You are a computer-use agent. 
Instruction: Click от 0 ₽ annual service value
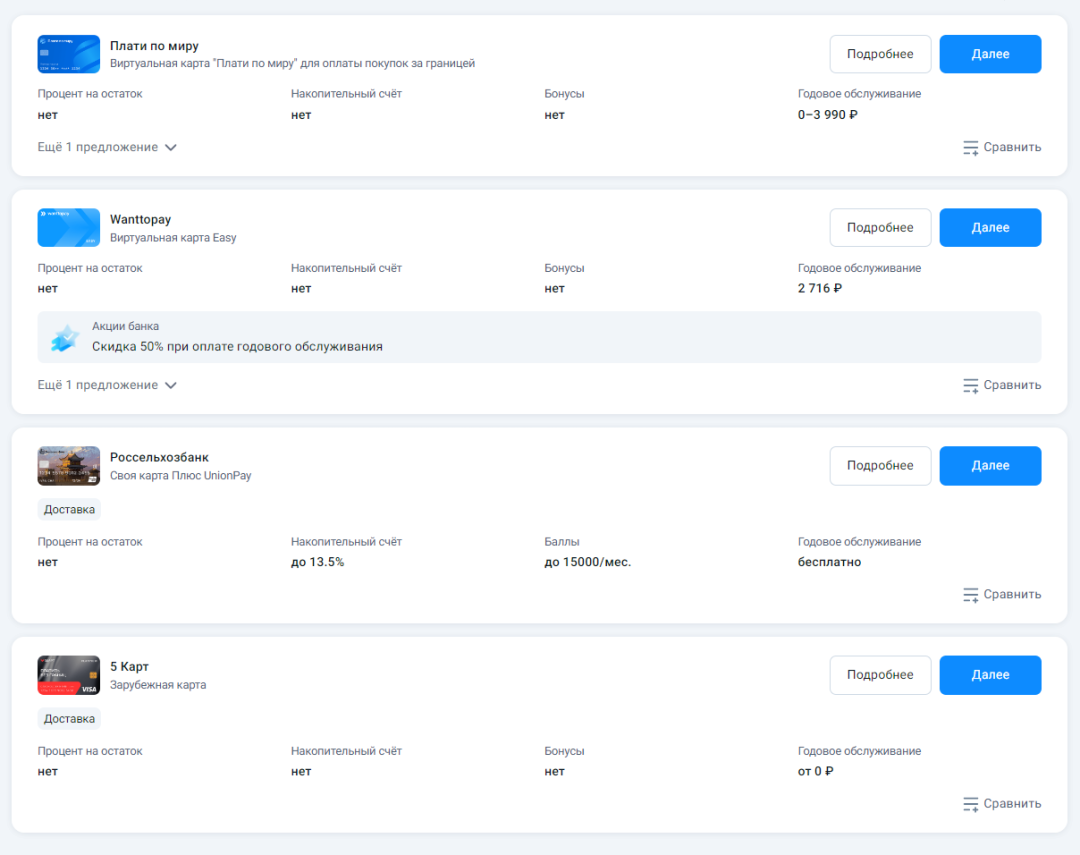pos(816,772)
